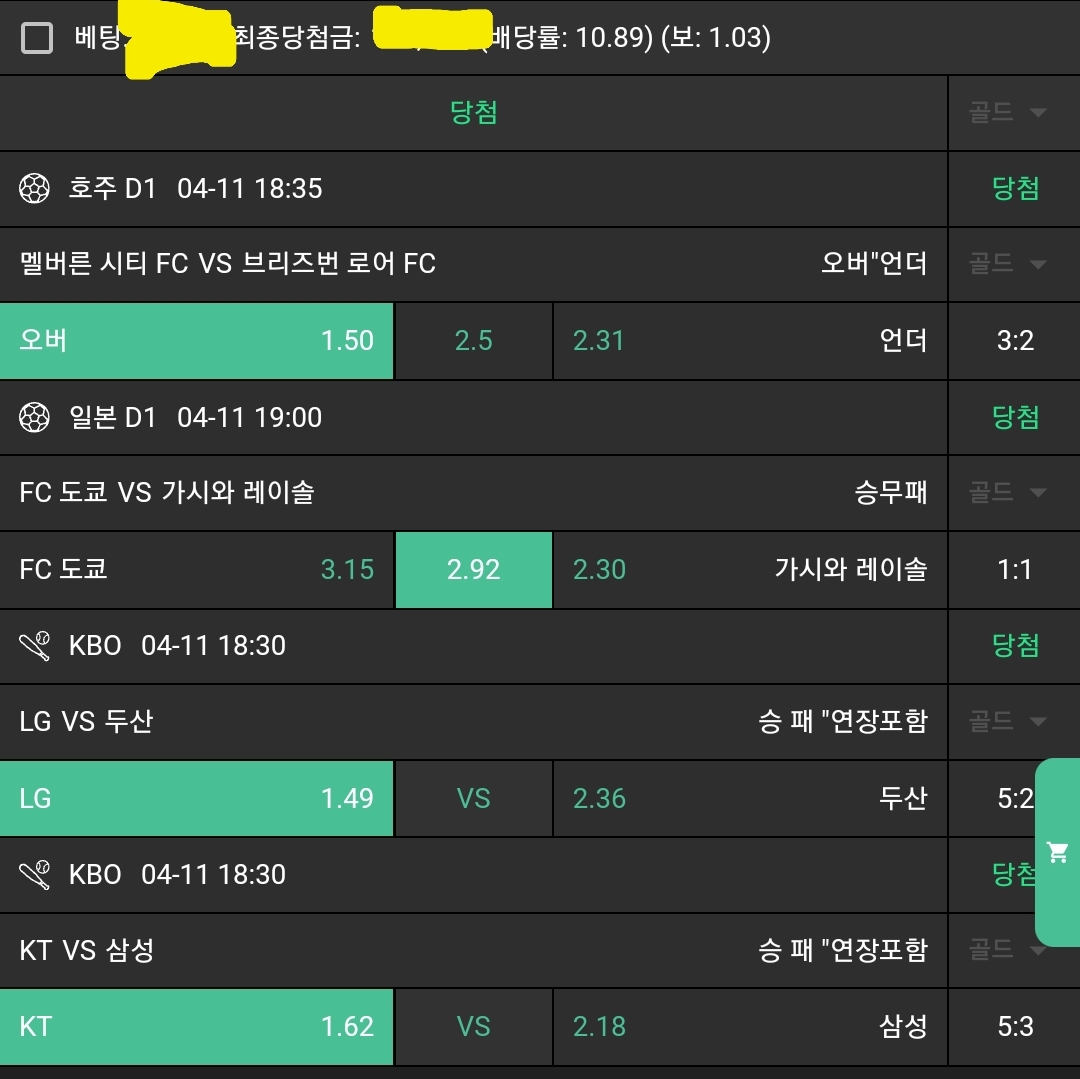Pick FC 도쿄 win at 3.15
This screenshot has height=1079, width=1080.
(197, 570)
